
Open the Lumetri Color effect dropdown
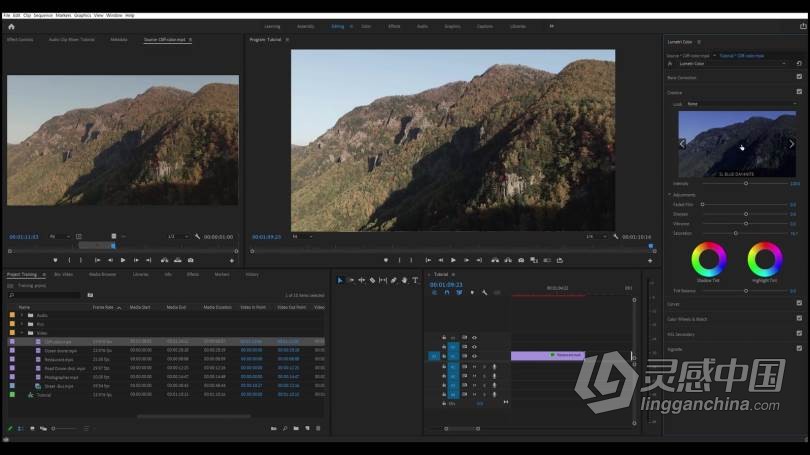point(733,64)
